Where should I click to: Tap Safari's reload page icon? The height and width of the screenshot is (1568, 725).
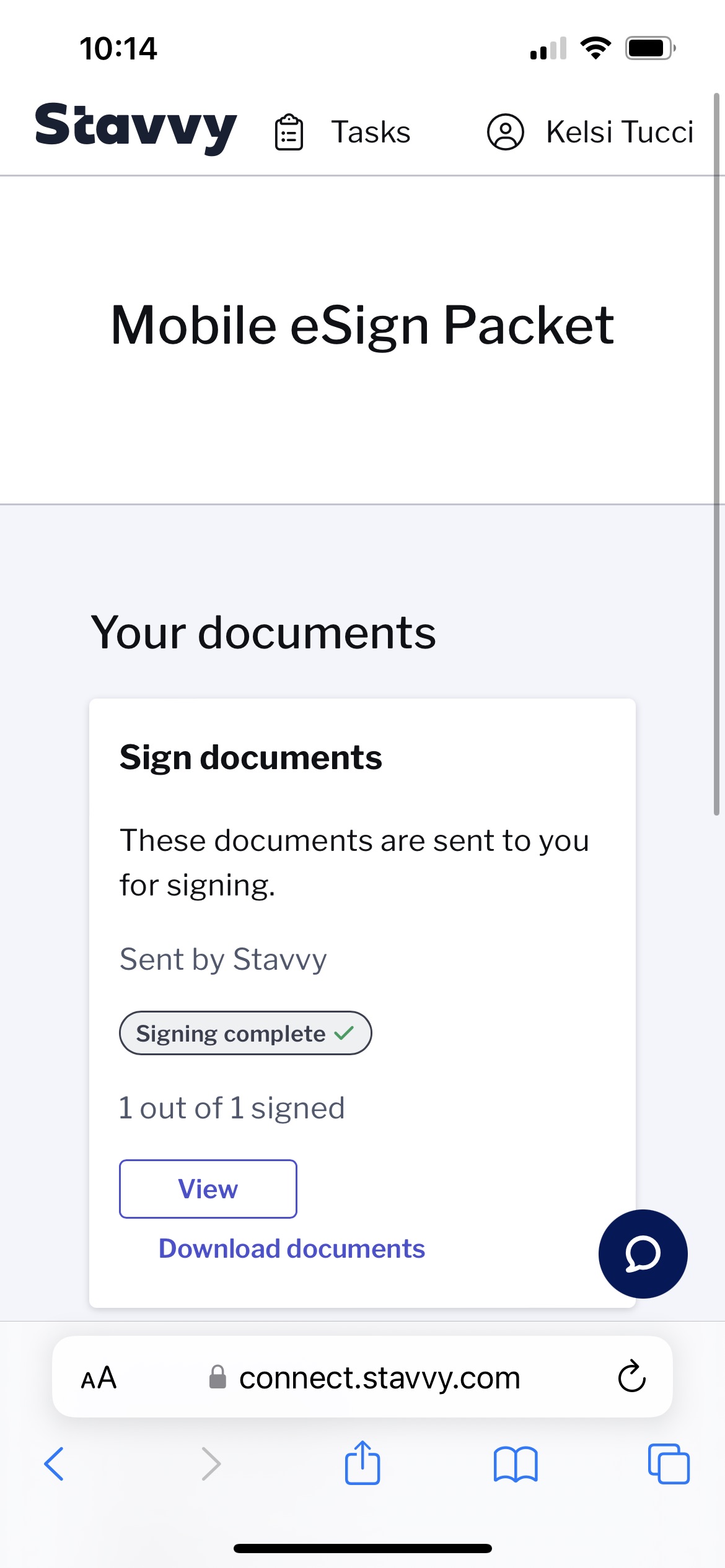632,1376
